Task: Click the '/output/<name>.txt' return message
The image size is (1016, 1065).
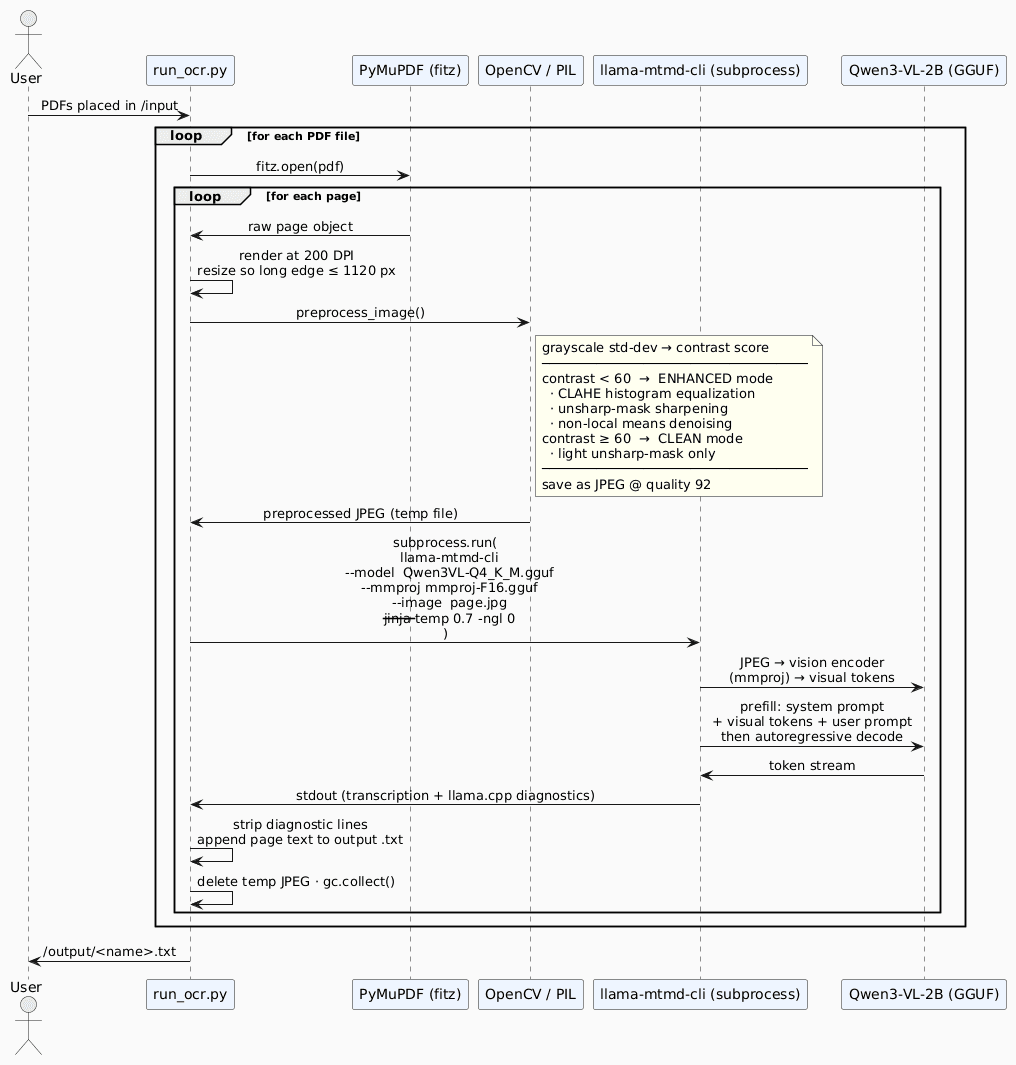Action: 109,952
